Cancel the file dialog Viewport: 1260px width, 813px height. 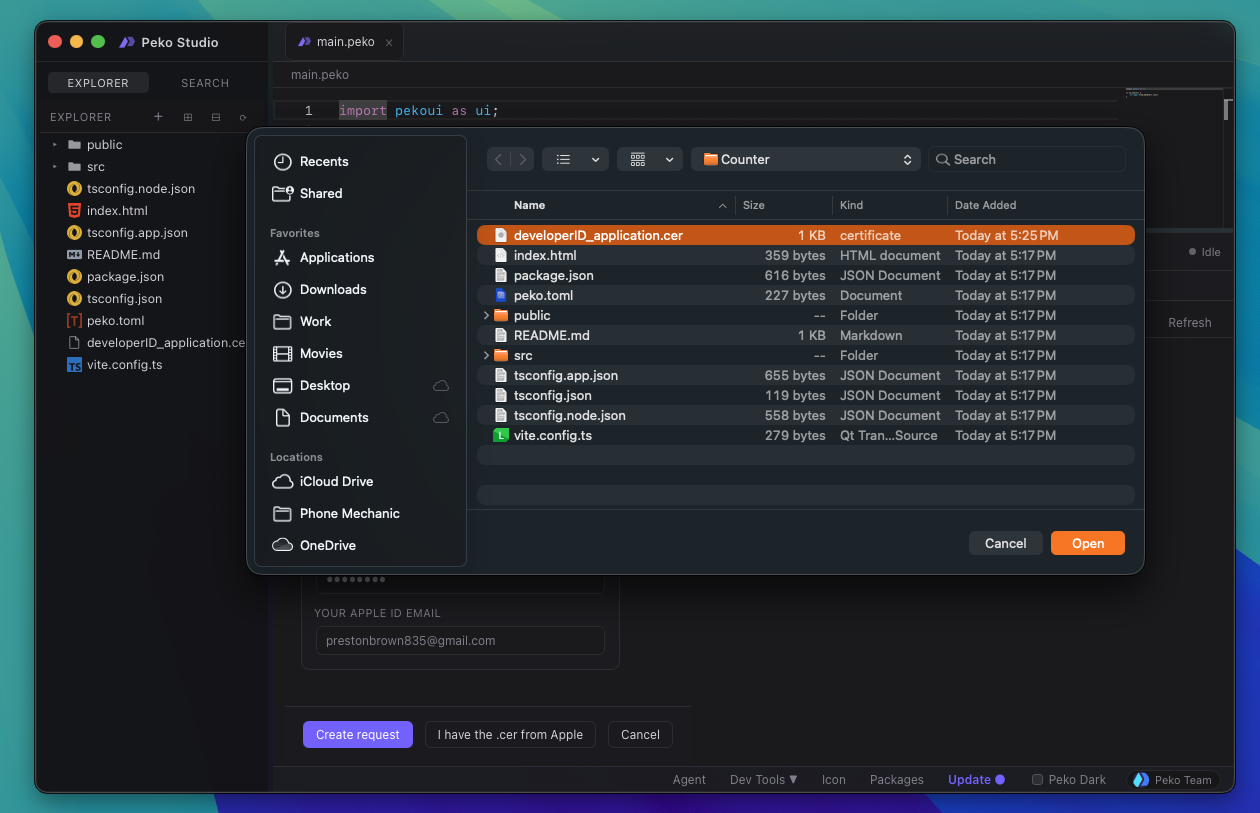(1006, 543)
